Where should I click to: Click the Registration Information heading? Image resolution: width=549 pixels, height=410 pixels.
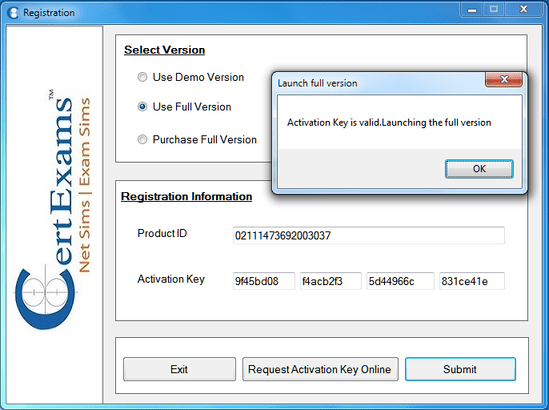[x=186, y=196]
